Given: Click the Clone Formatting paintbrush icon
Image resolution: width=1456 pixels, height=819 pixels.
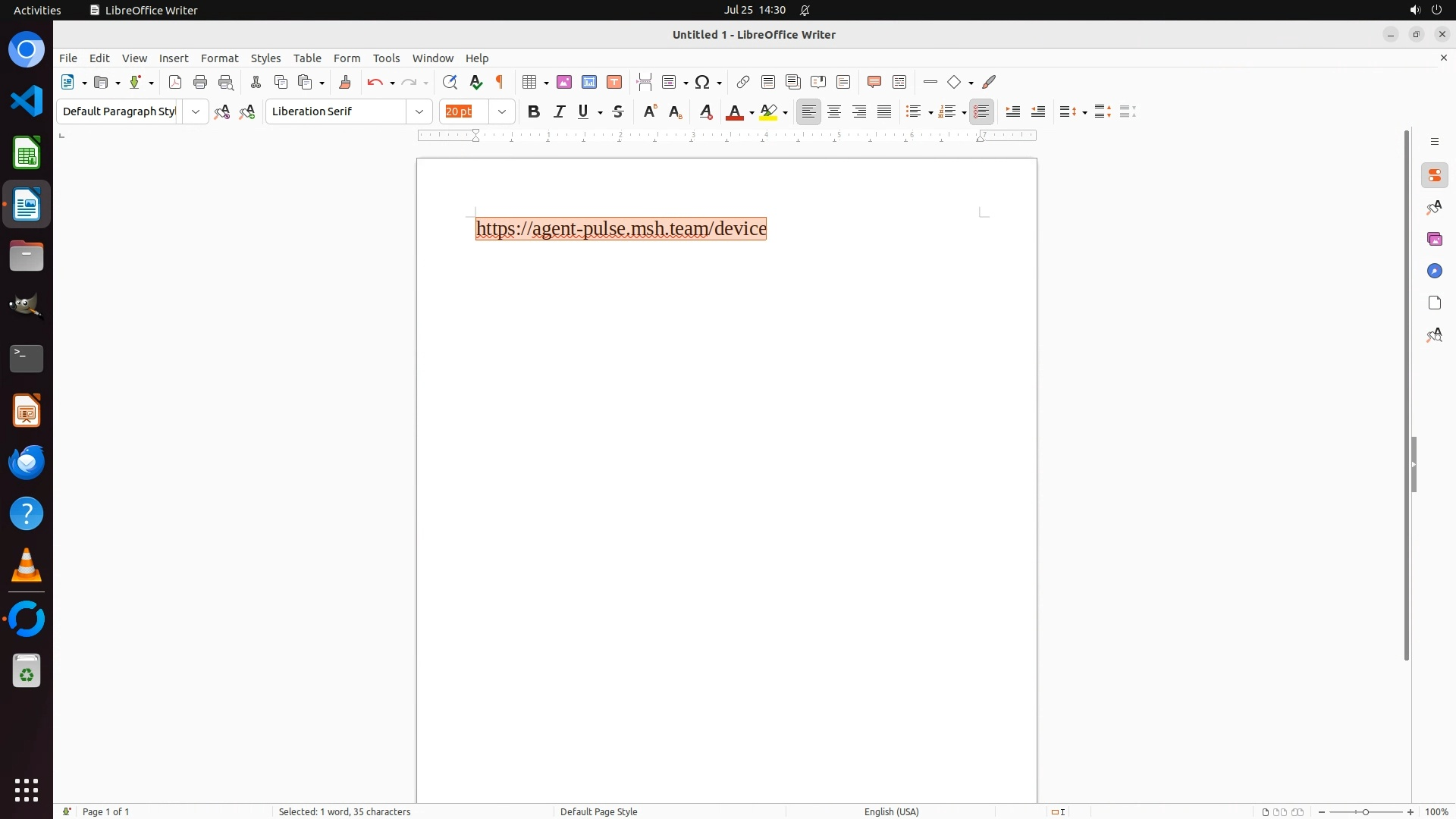Looking at the screenshot, I should click(x=345, y=82).
